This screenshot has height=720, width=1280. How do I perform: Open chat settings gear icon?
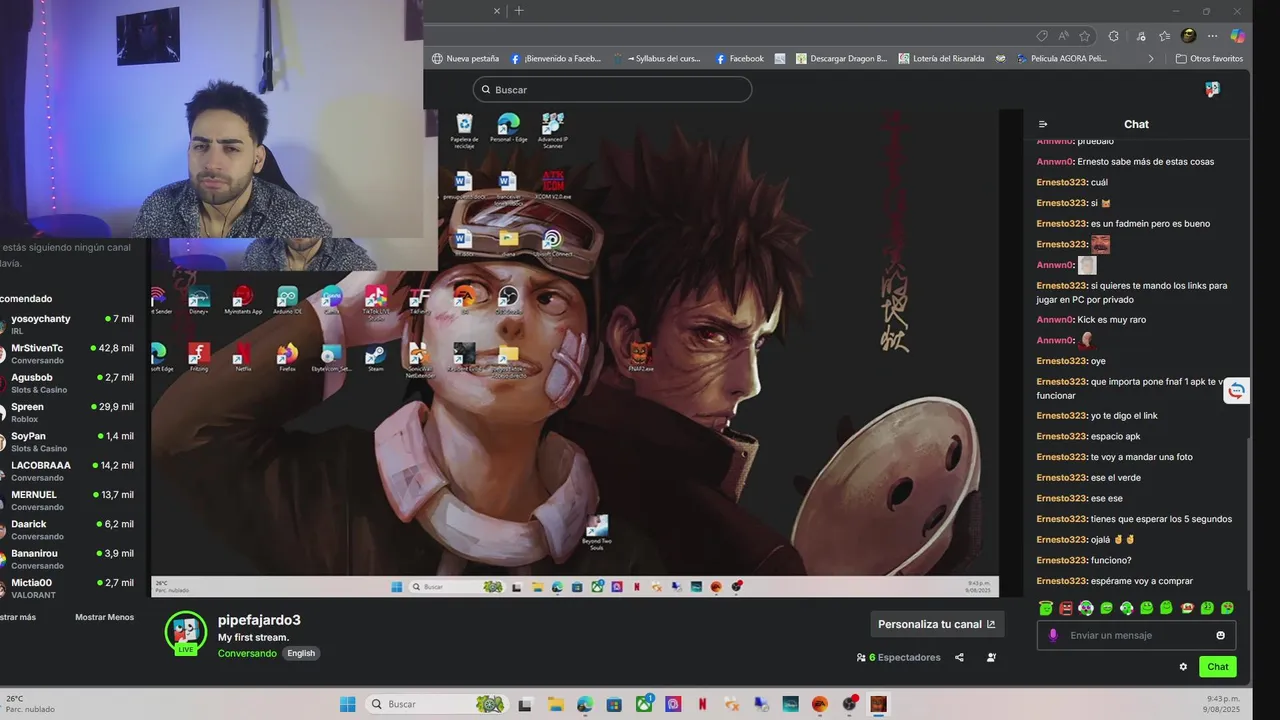click(x=1183, y=666)
